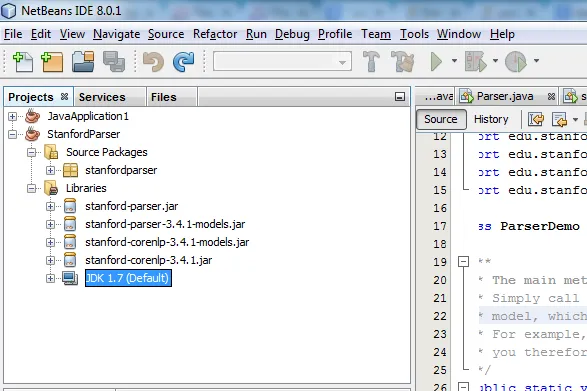Select the Source editor view button
Screen dimensions: 587x391
click(x=441, y=119)
